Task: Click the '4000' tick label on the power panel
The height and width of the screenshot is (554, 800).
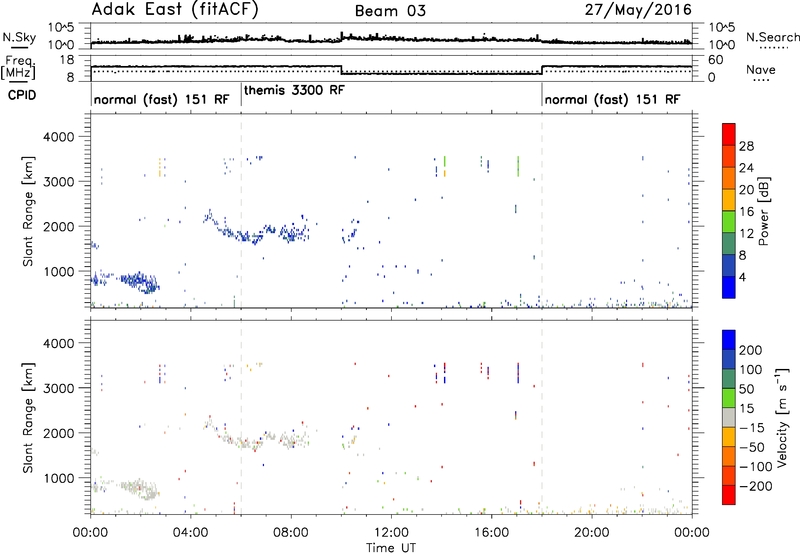Action: click(x=58, y=137)
